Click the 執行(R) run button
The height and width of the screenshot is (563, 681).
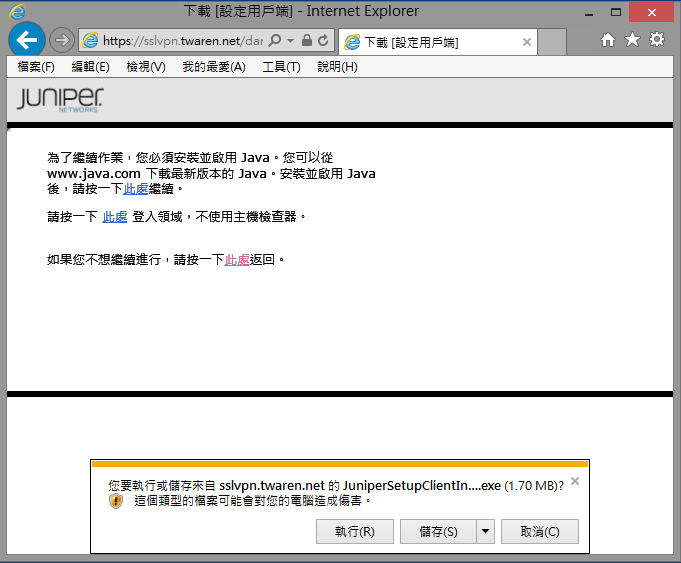(355, 532)
